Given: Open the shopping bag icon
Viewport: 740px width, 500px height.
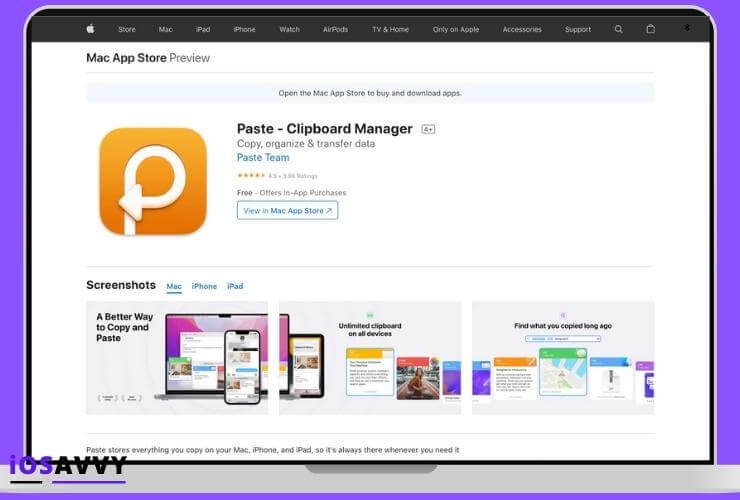Looking at the screenshot, I should click(650, 29).
